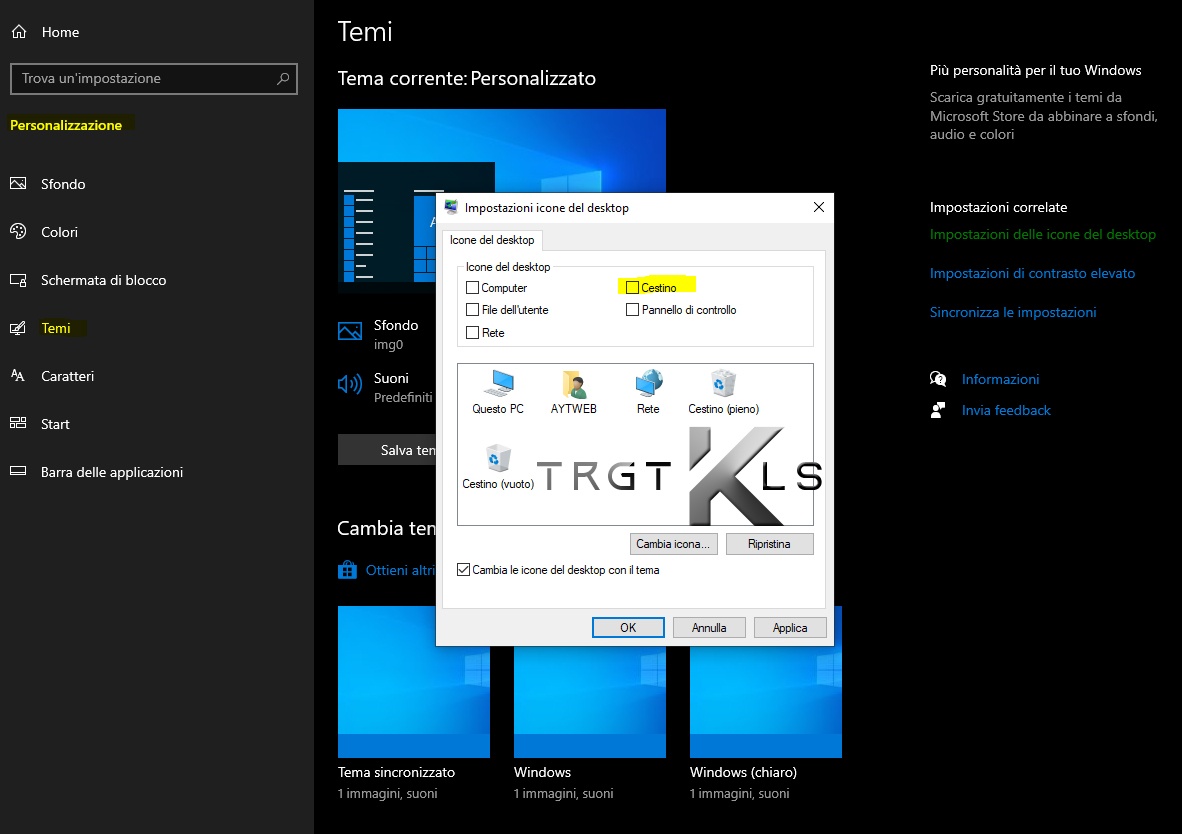This screenshot has width=1182, height=834.
Task: Select the Cestino (vuoto) icon
Action: [x=497, y=460]
